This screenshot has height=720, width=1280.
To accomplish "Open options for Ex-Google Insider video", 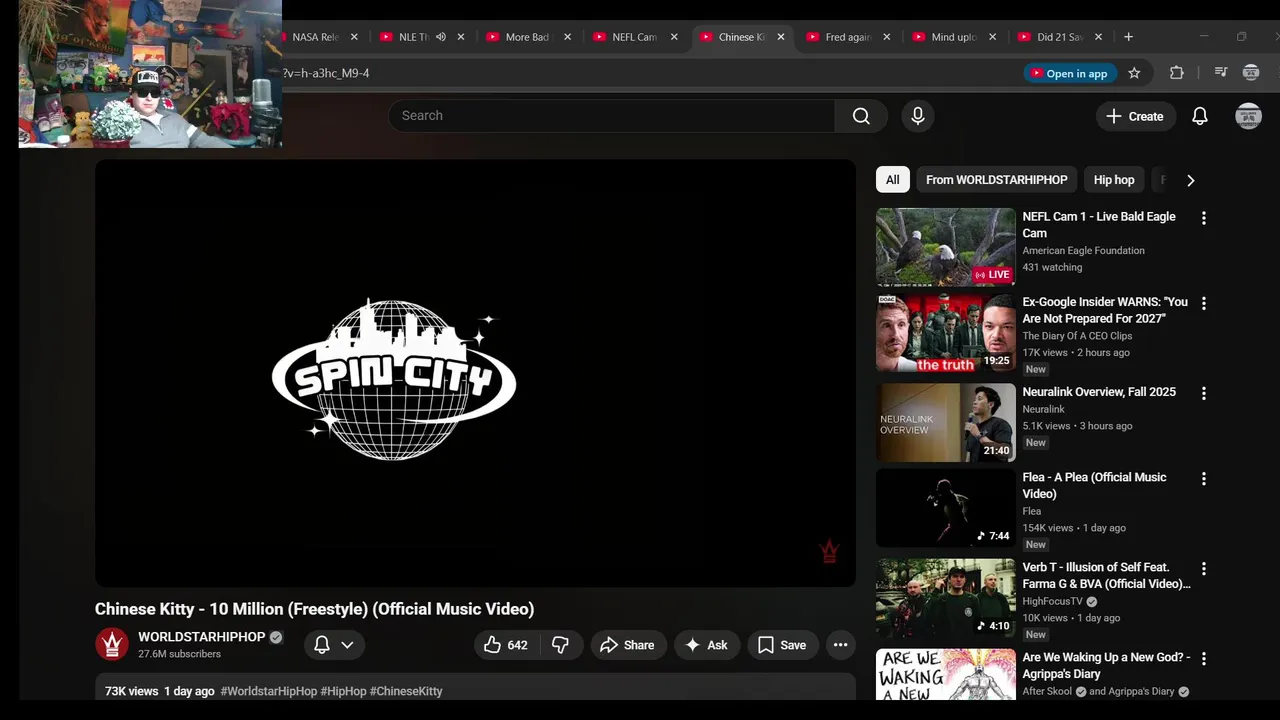I will tap(1204, 303).
